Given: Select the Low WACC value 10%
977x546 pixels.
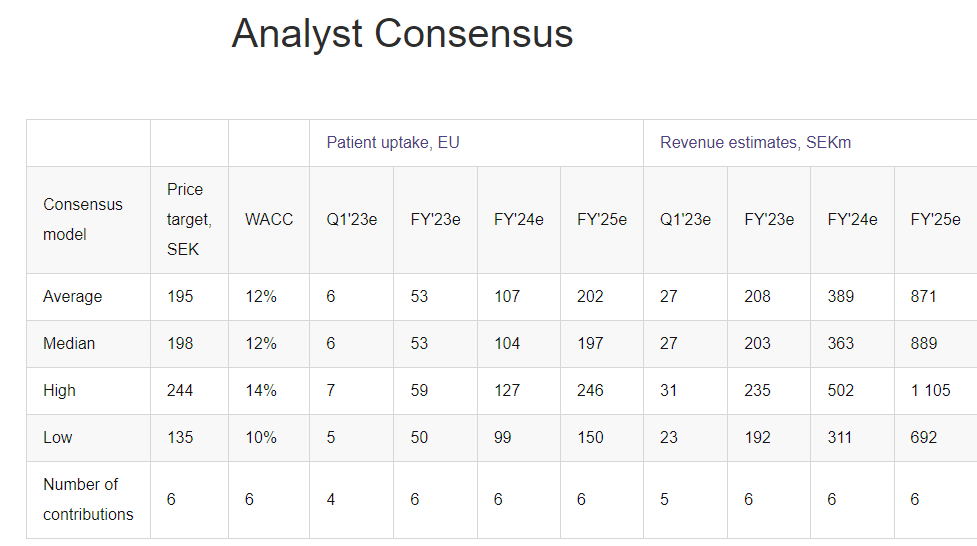Looking at the screenshot, I should 261,438.
